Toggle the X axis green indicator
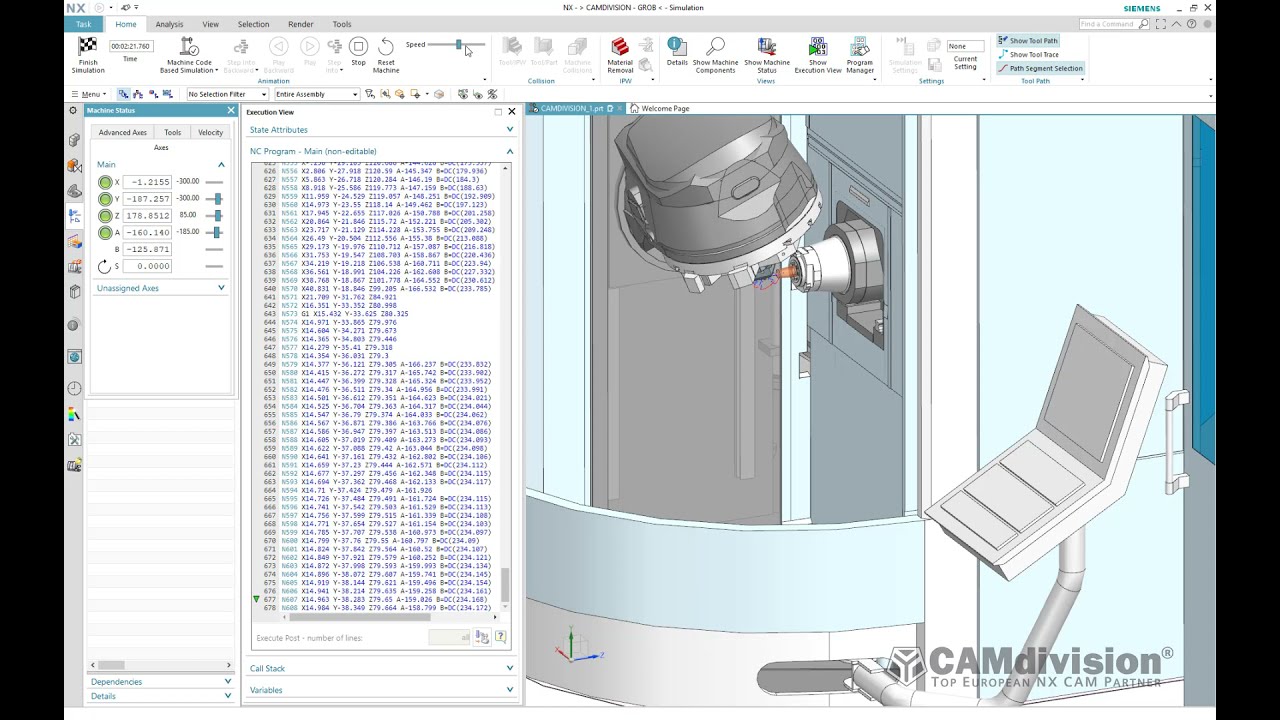Viewport: 1280px width, 720px height. [x=105, y=182]
